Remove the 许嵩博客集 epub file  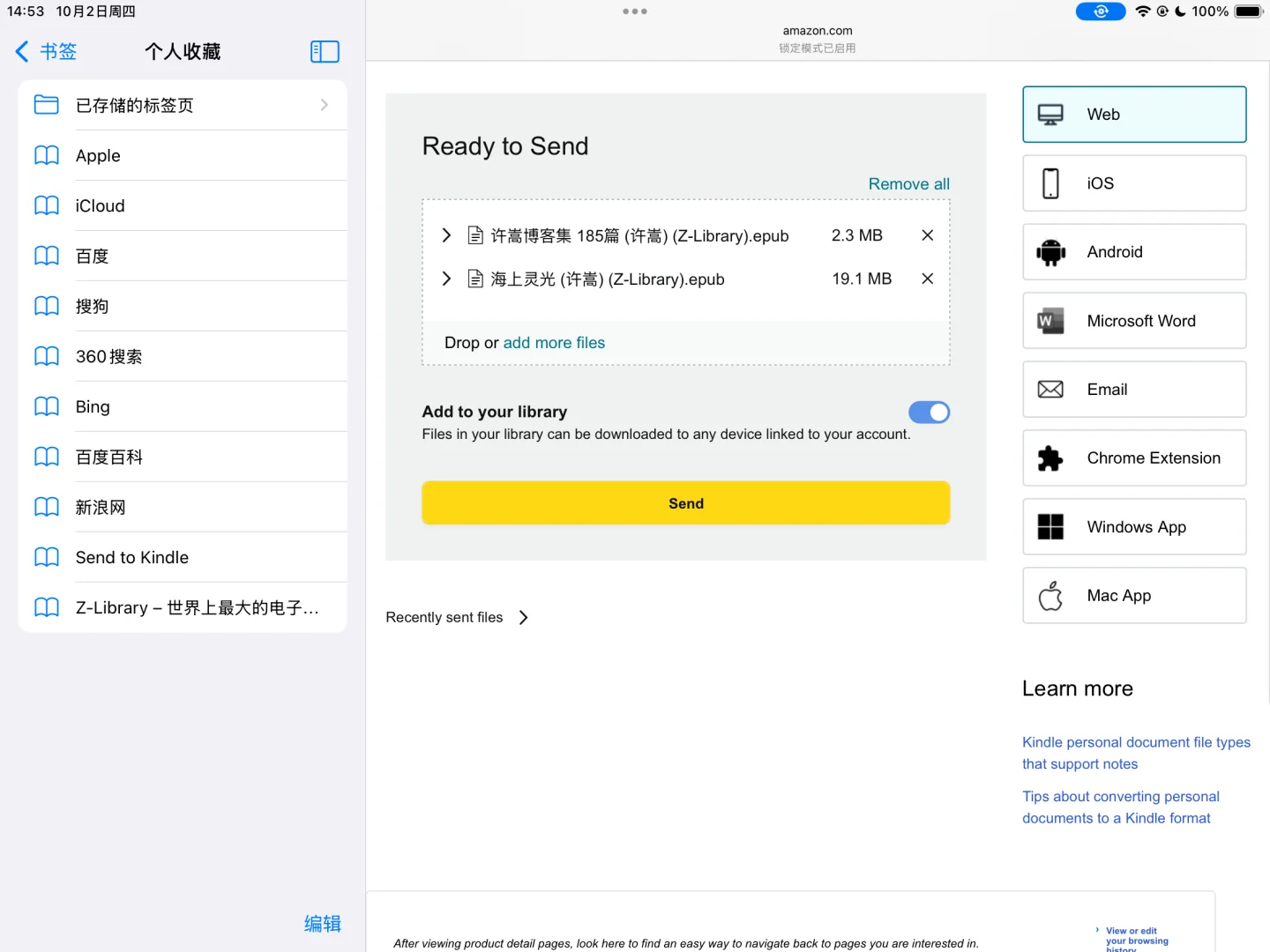(928, 235)
